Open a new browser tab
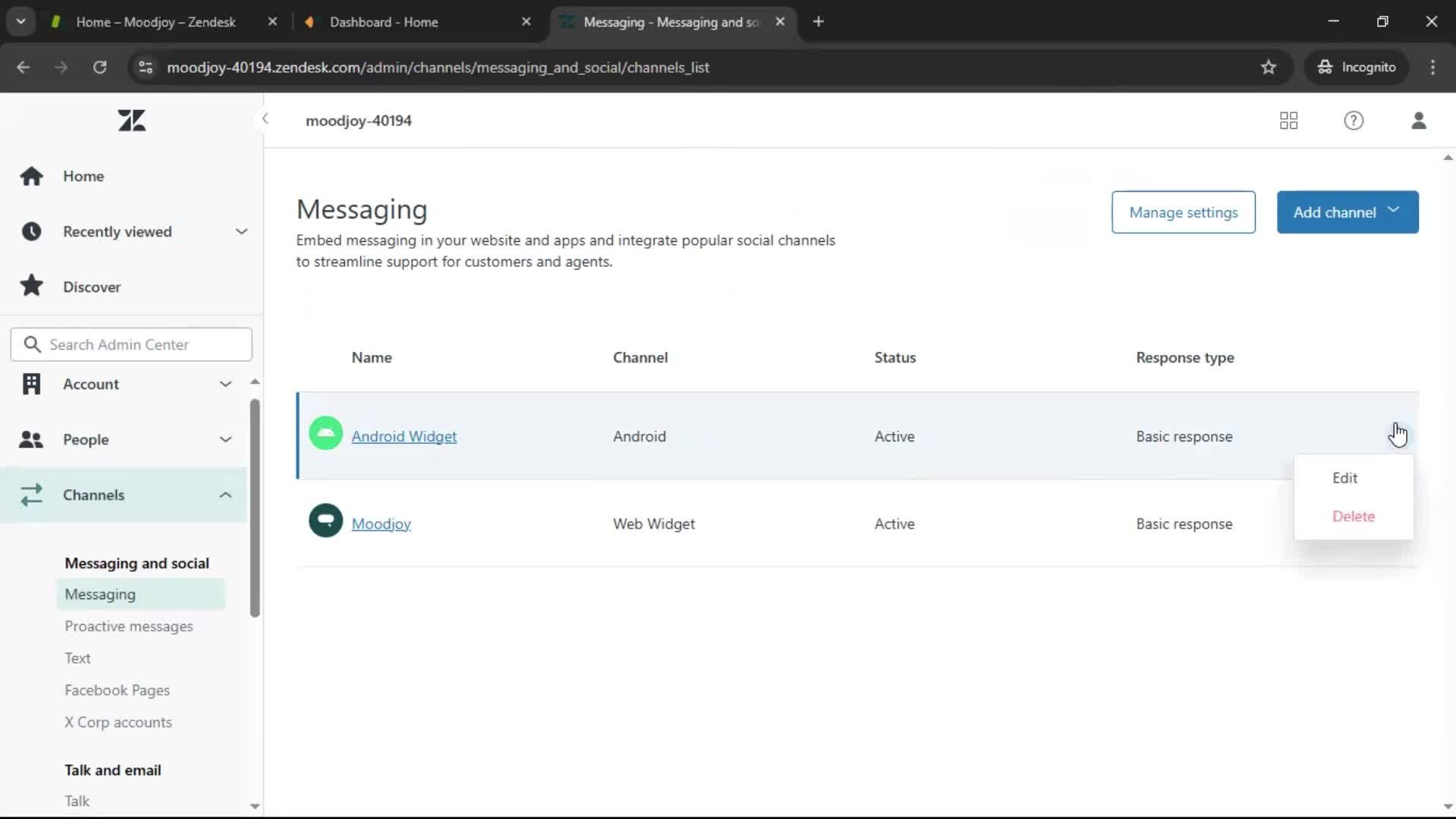Viewport: 1456px width, 819px height. coord(818,22)
